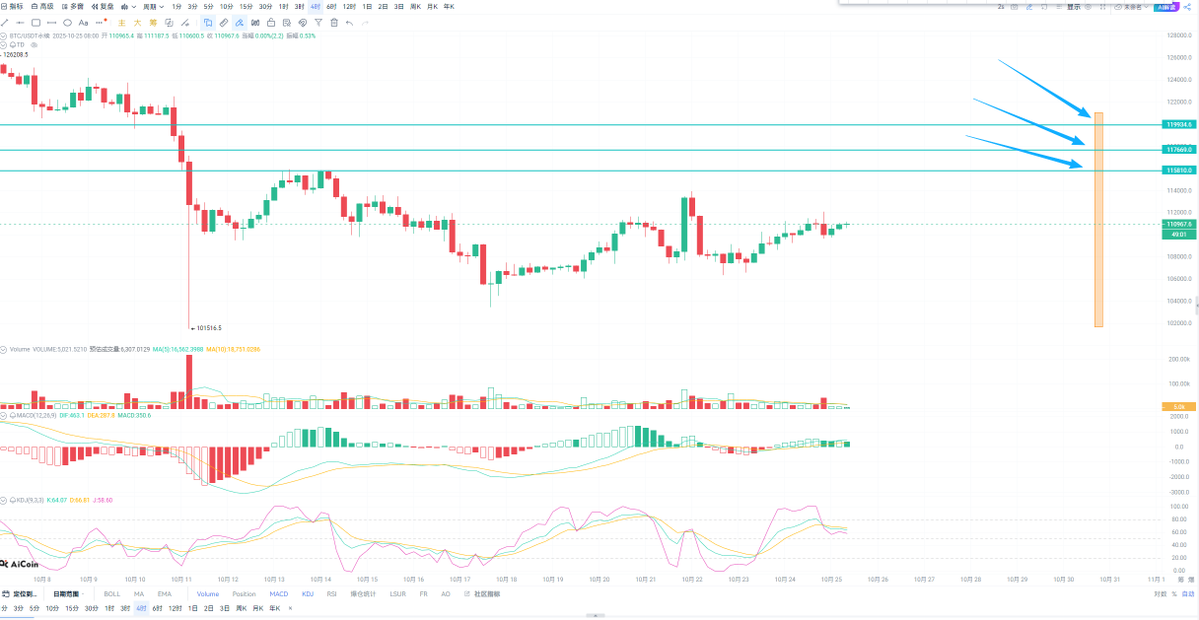Collapse the TD indicator row arrow
The width and height of the screenshot is (1199, 620).
pos(4,45)
